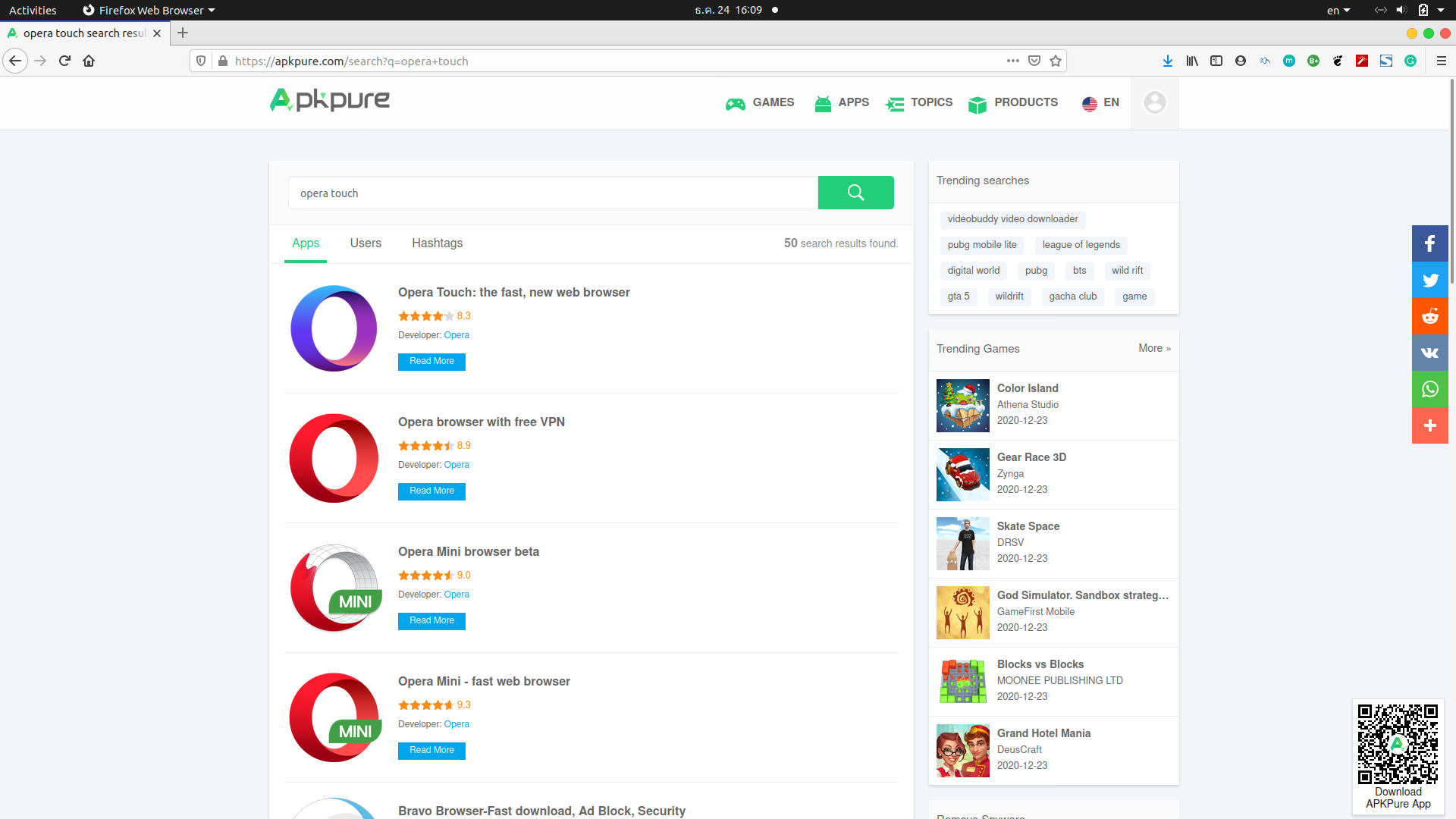
Task: Click Read More for Opera Mini fast browser
Action: [431, 751]
